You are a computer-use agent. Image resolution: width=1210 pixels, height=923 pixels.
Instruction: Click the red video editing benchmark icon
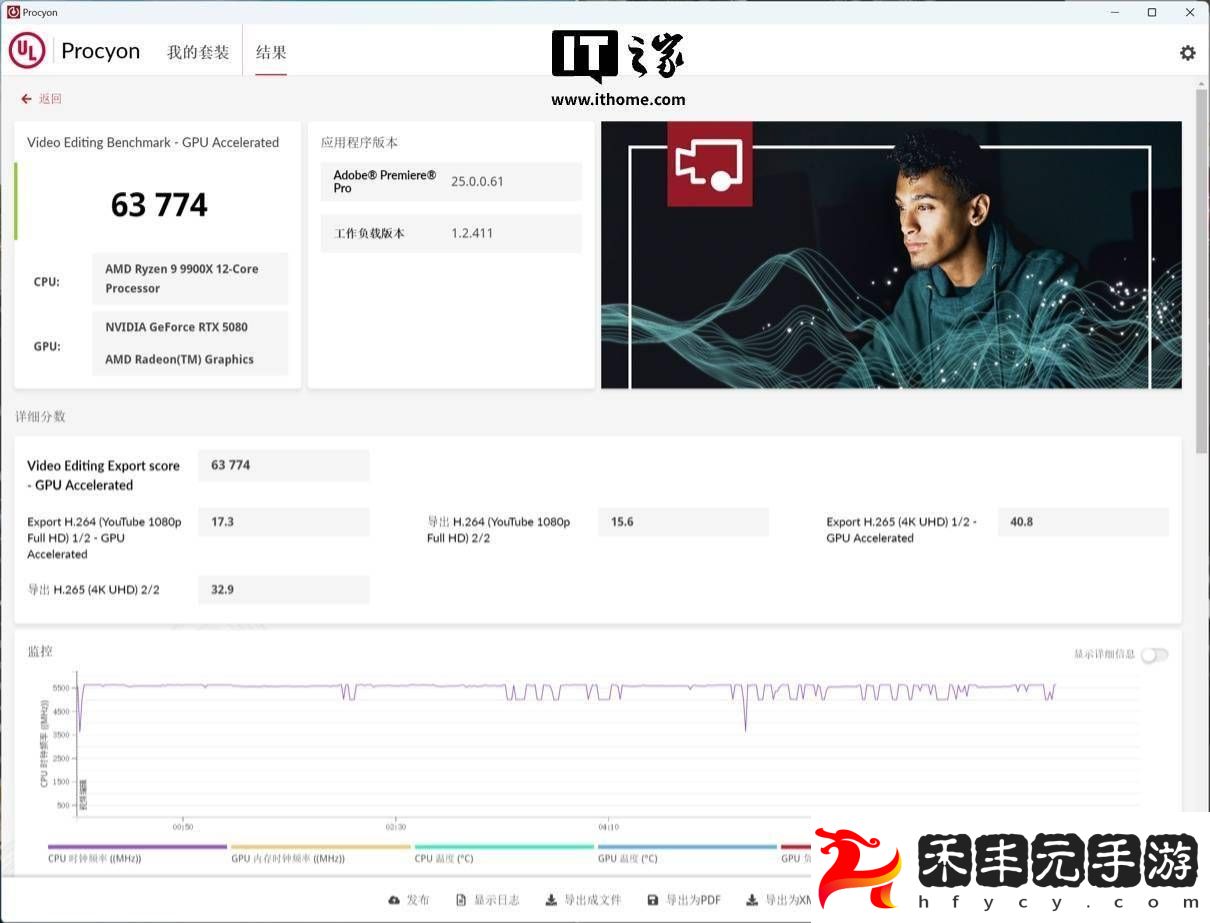click(x=709, y=164)
